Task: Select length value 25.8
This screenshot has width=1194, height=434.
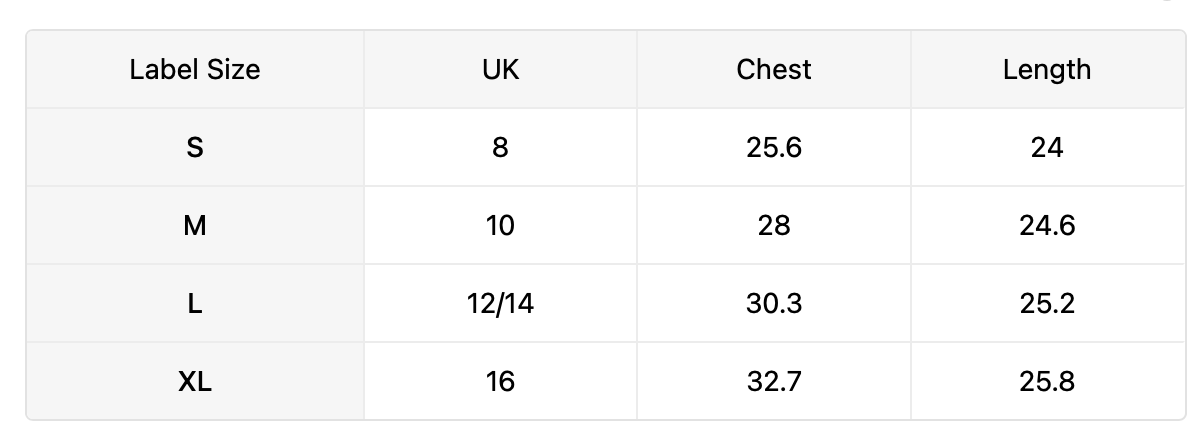Action: (1047, 381)
